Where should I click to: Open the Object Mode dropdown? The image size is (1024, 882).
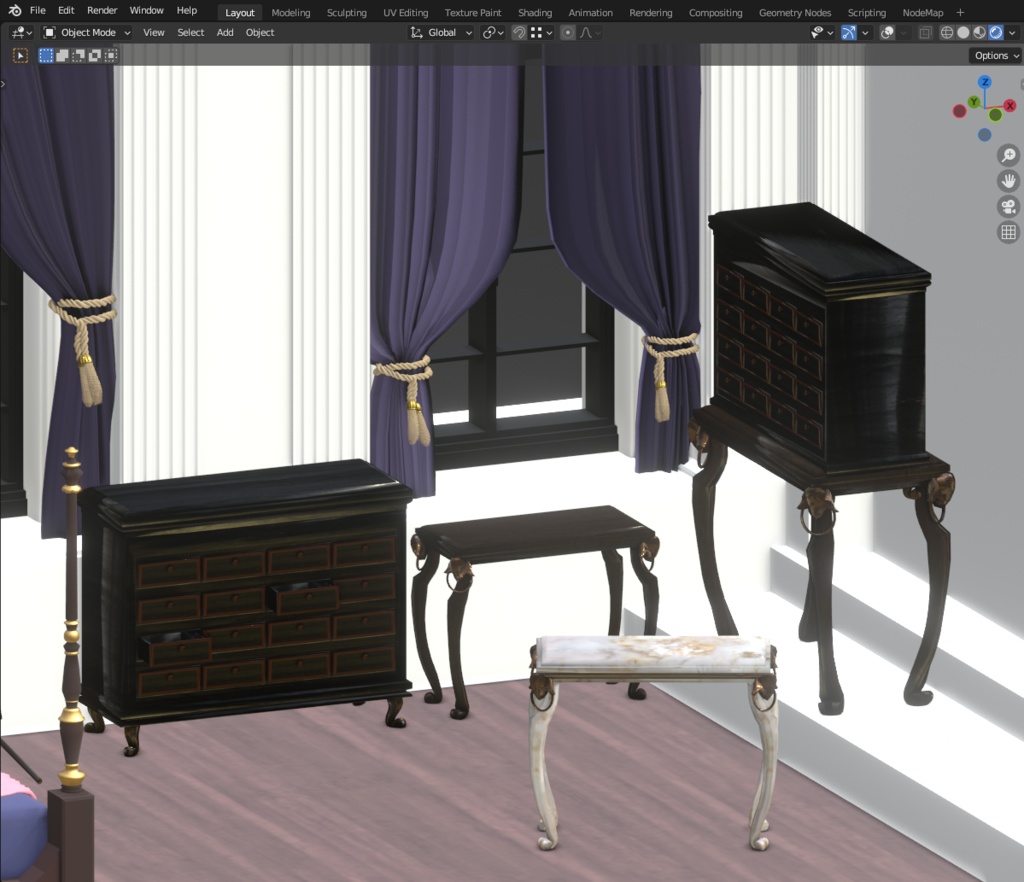click(x=87, y=33)
